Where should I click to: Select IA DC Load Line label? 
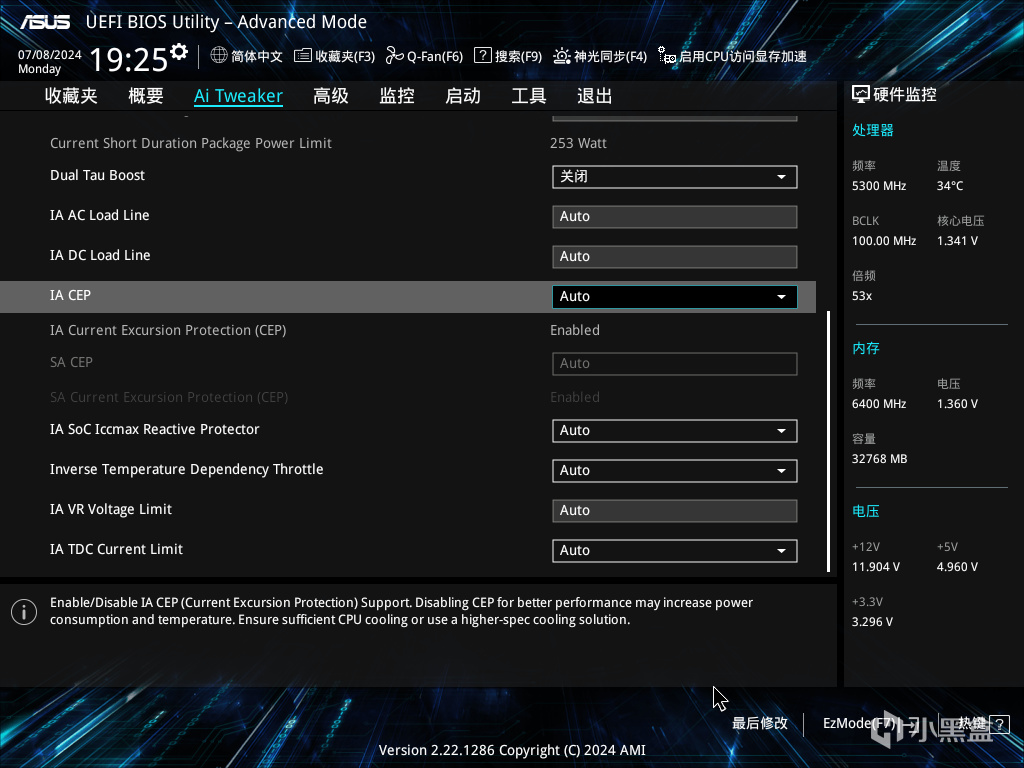(x=100, y=255)
